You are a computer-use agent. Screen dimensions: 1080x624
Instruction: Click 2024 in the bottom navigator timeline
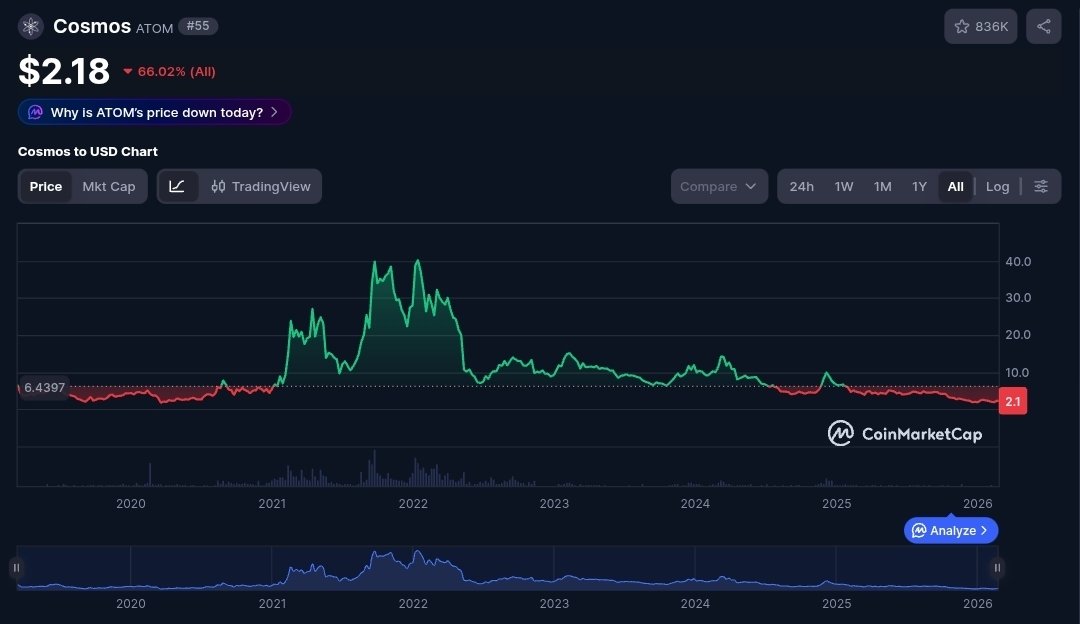[x=695, y=603]
